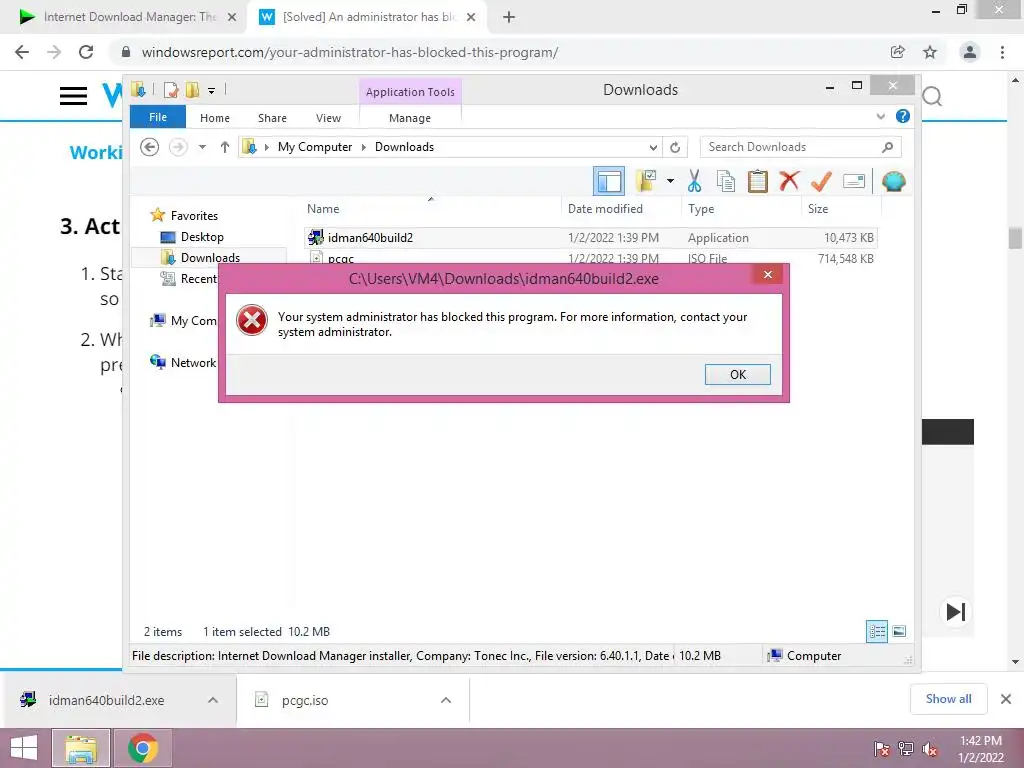Image resolution: width=1024 pixels, height=768 pixels.
Task: Click the search magnifier in Search Downloads
Action: click(888, 147)
